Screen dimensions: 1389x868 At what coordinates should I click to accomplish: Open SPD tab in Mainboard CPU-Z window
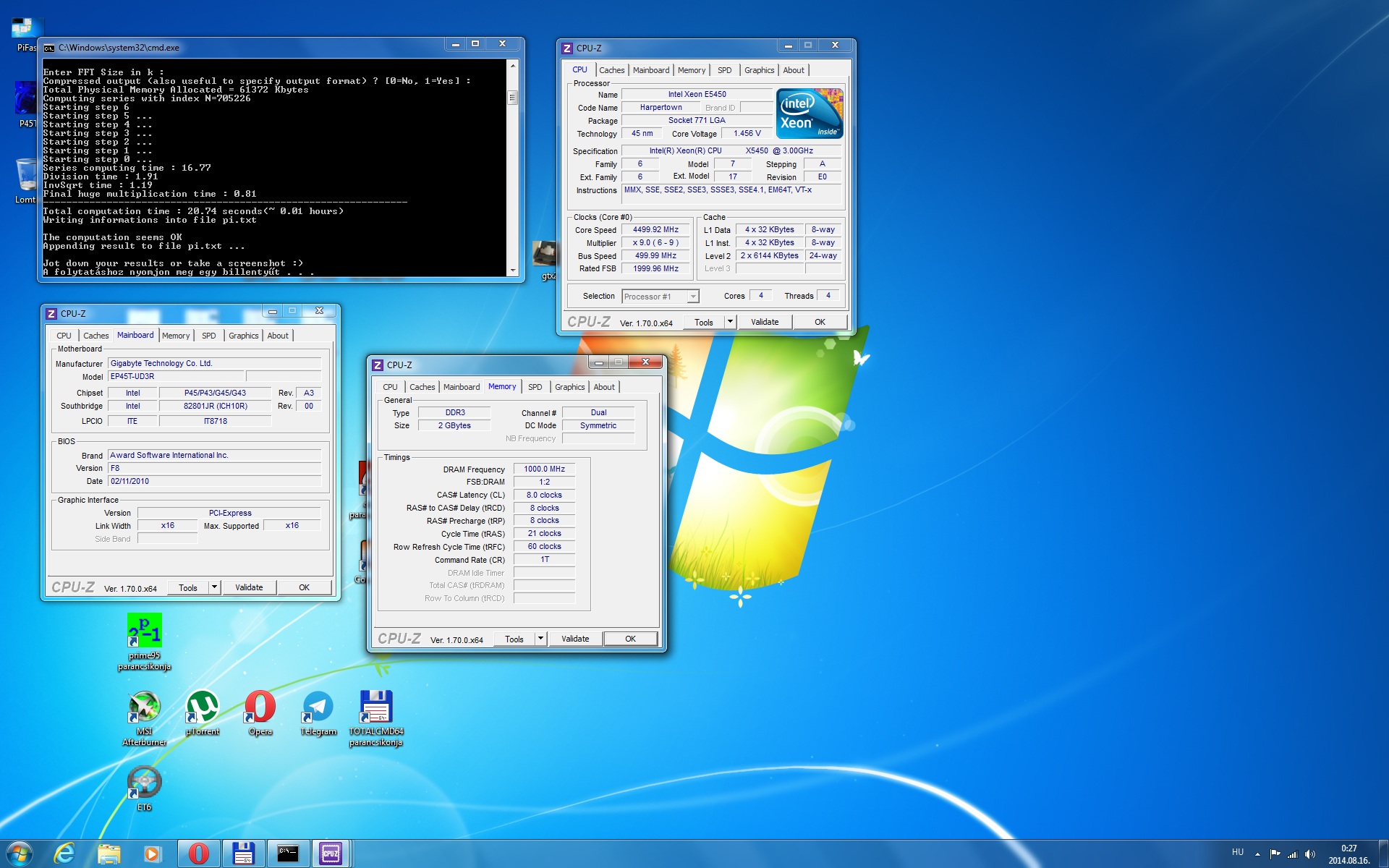(209, 336)
